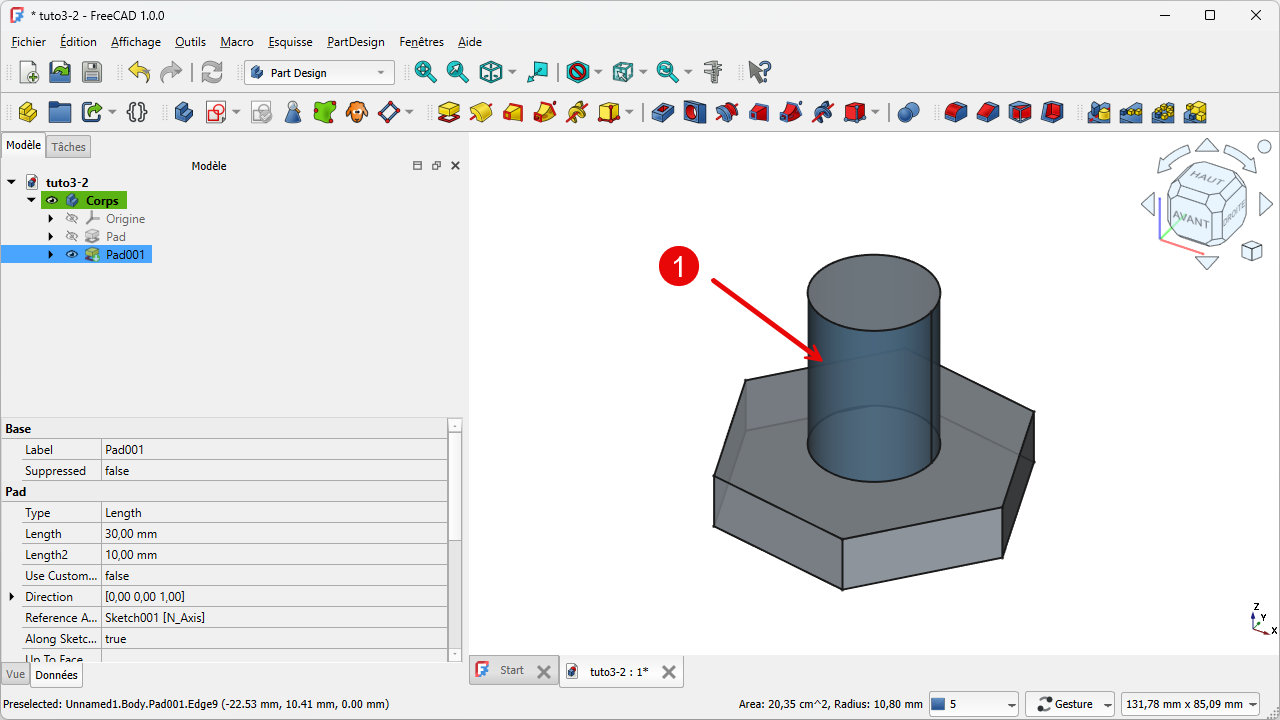Switch to the Tâches tab

(x=69, y=147)
